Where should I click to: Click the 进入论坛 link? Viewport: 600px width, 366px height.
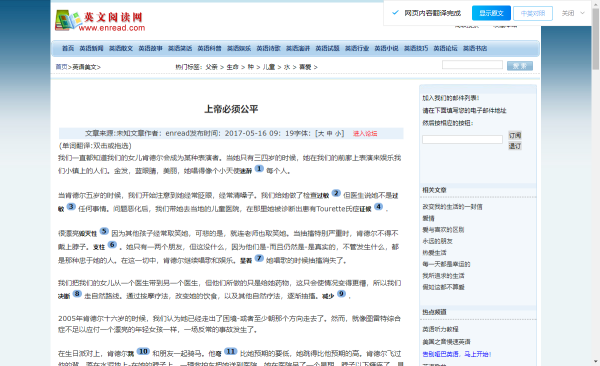coord(365,134)
